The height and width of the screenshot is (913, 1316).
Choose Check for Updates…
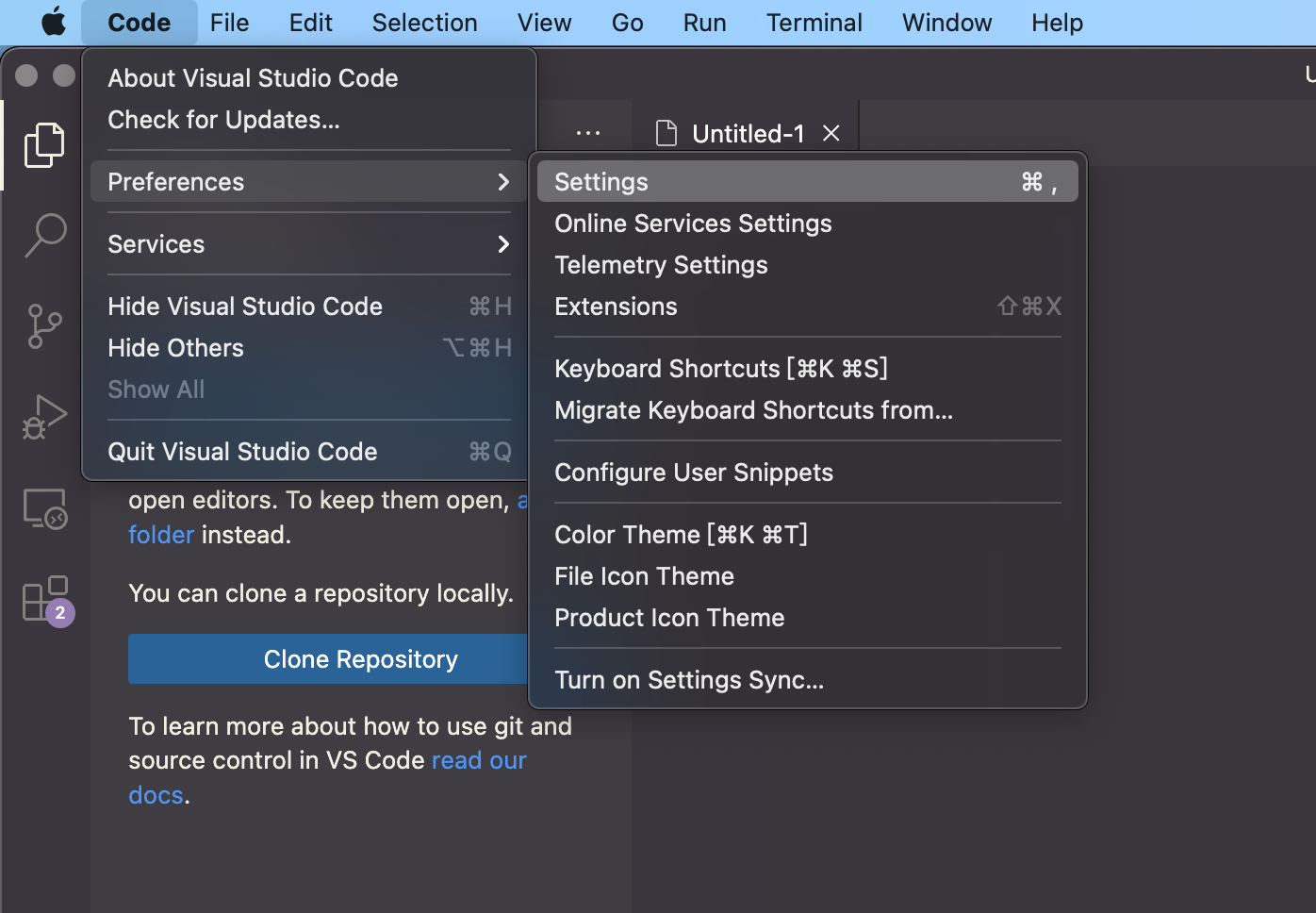coord(309,120)
